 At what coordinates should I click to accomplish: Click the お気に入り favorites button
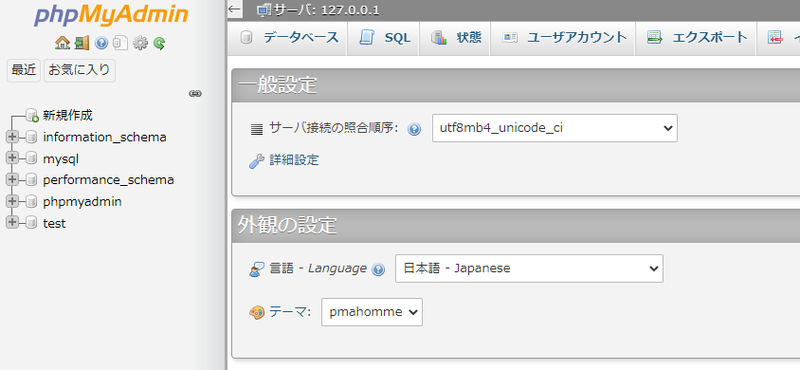(x=80, y=70)
